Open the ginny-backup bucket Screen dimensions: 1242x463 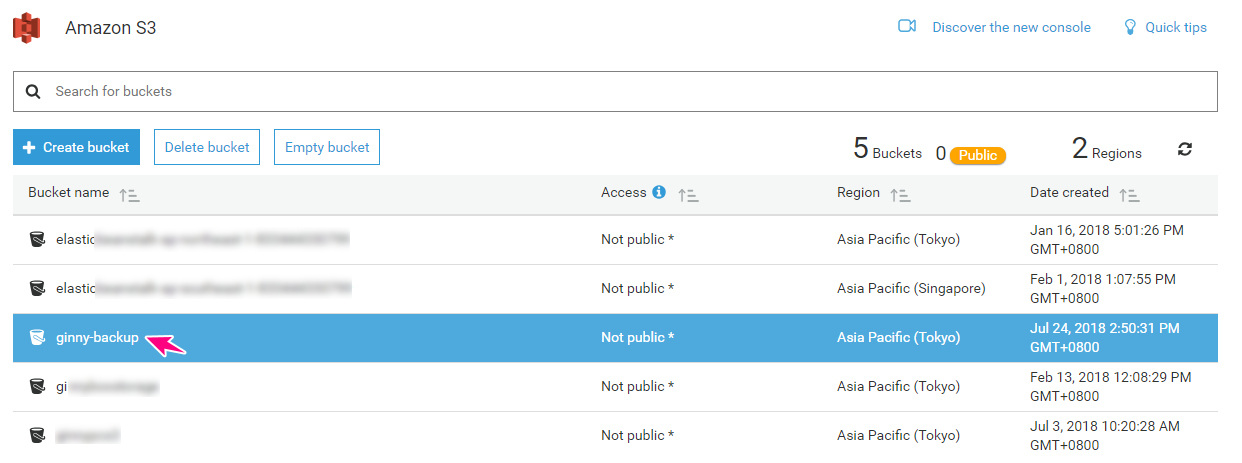(x=97, y=337)
